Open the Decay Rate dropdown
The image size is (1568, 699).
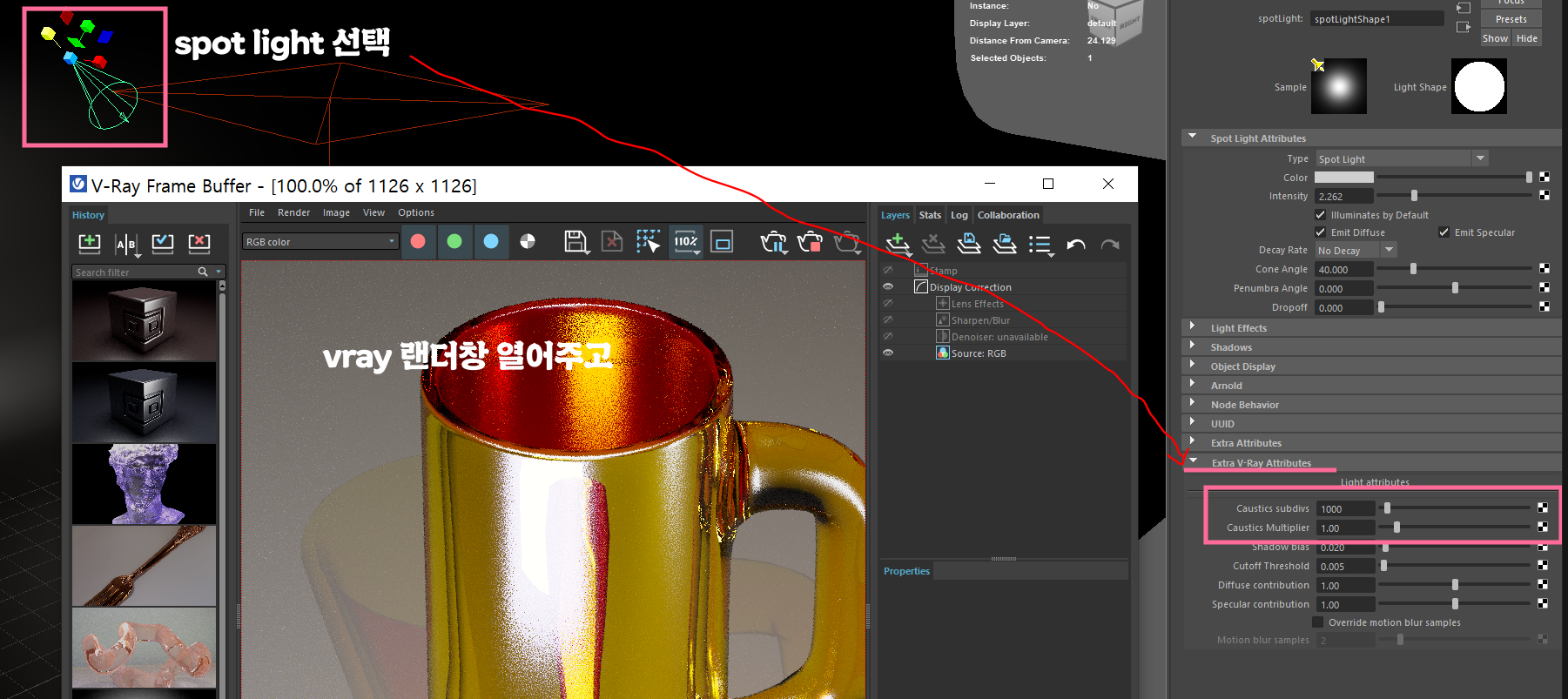[1356, 250]
